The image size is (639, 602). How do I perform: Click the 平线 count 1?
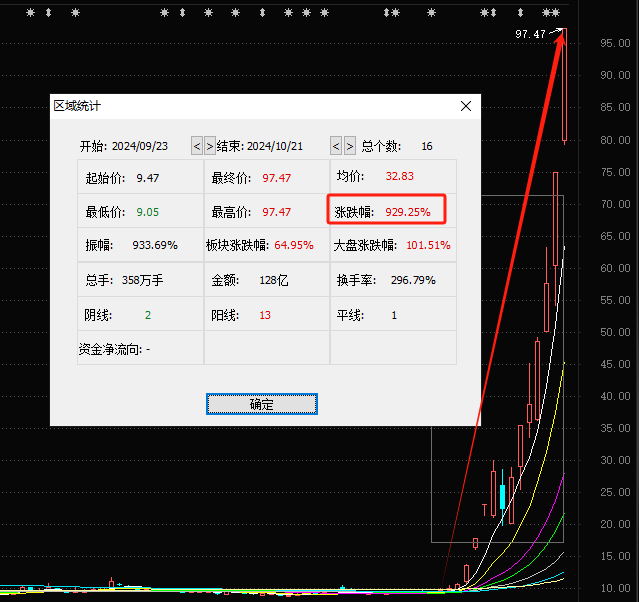(x=394, y=315)
